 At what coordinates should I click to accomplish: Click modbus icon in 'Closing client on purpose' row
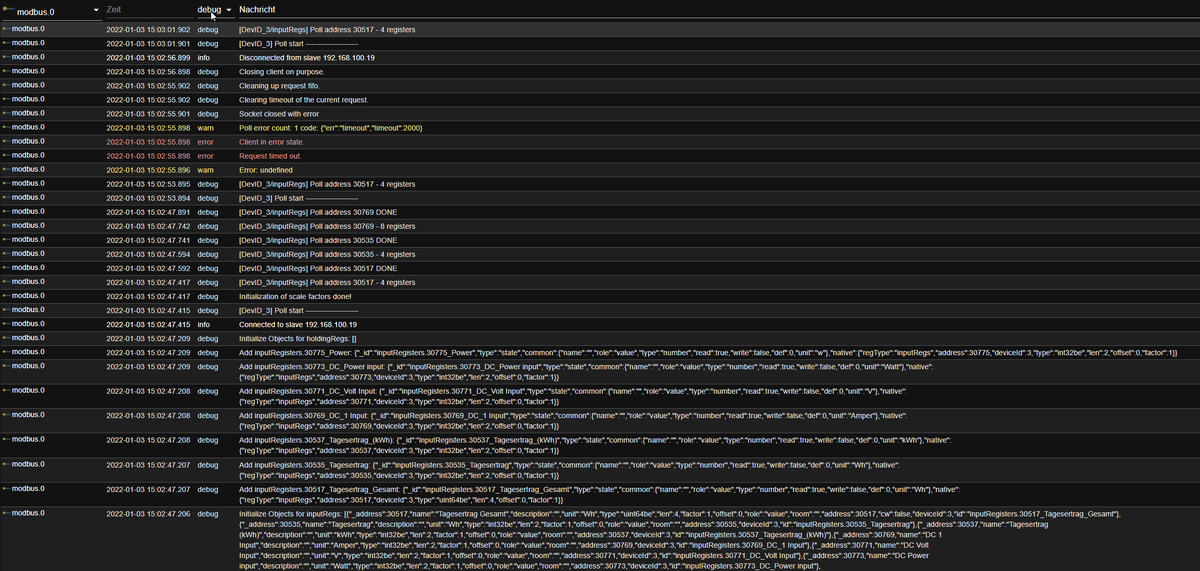pyautogui.click(x=8, y=71)
